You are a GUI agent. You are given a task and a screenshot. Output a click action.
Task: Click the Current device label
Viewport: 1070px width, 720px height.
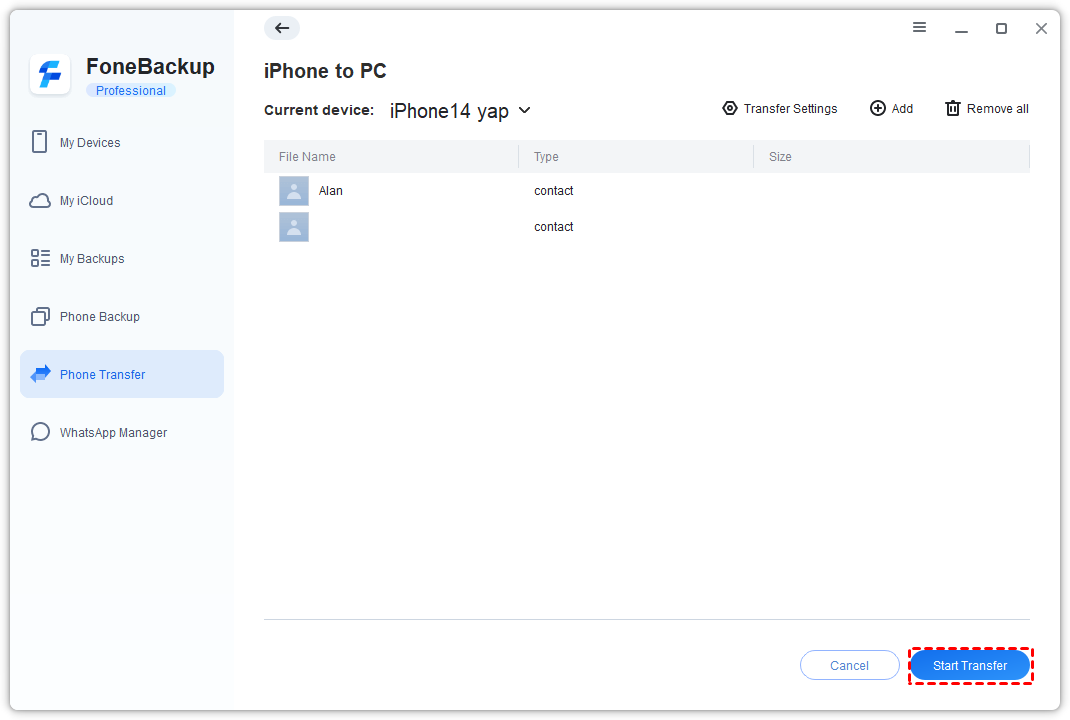click(319, 110)
